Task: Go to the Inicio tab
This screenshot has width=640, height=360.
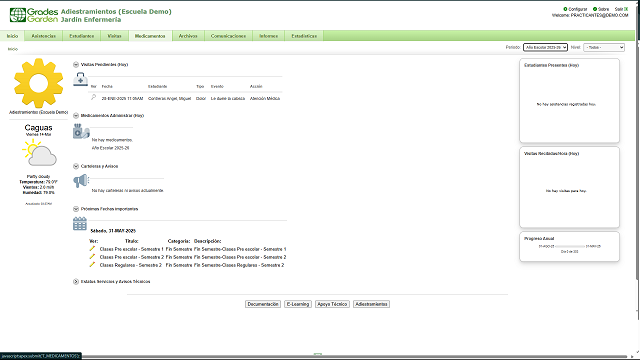Action: coord(12,36)
